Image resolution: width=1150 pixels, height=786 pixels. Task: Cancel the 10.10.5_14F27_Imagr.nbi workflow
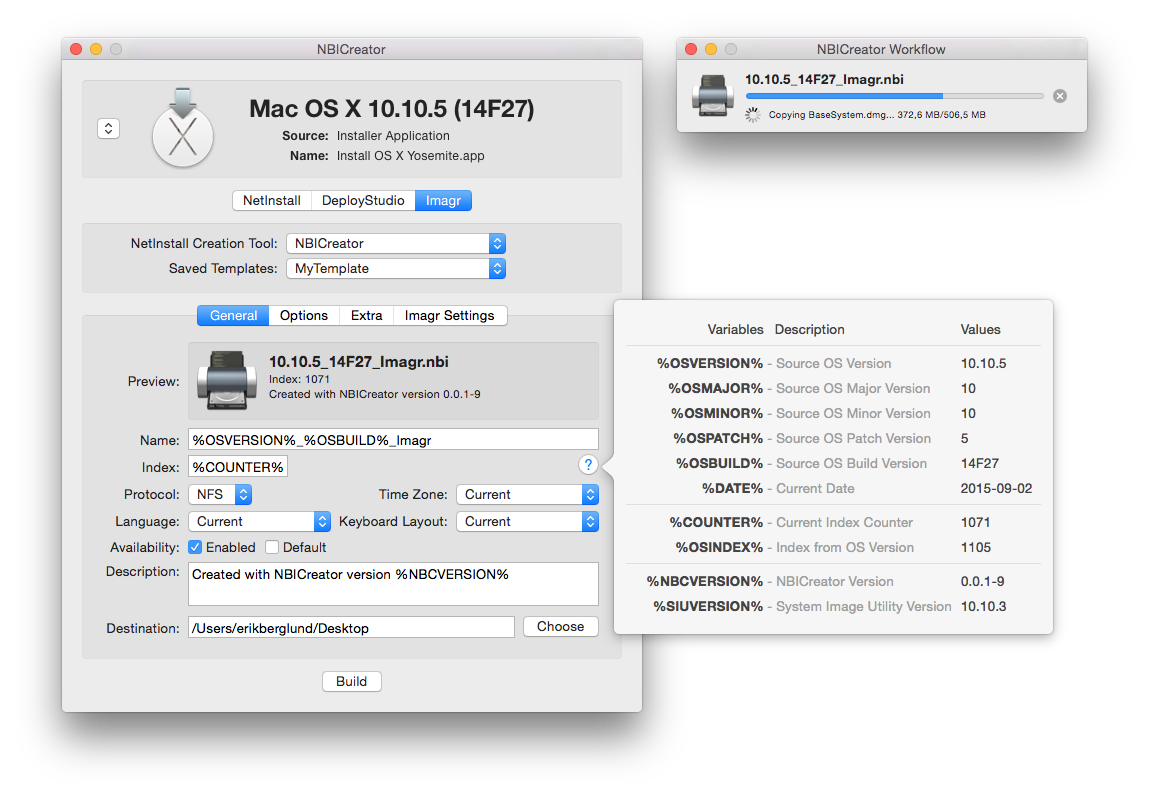1060,96
